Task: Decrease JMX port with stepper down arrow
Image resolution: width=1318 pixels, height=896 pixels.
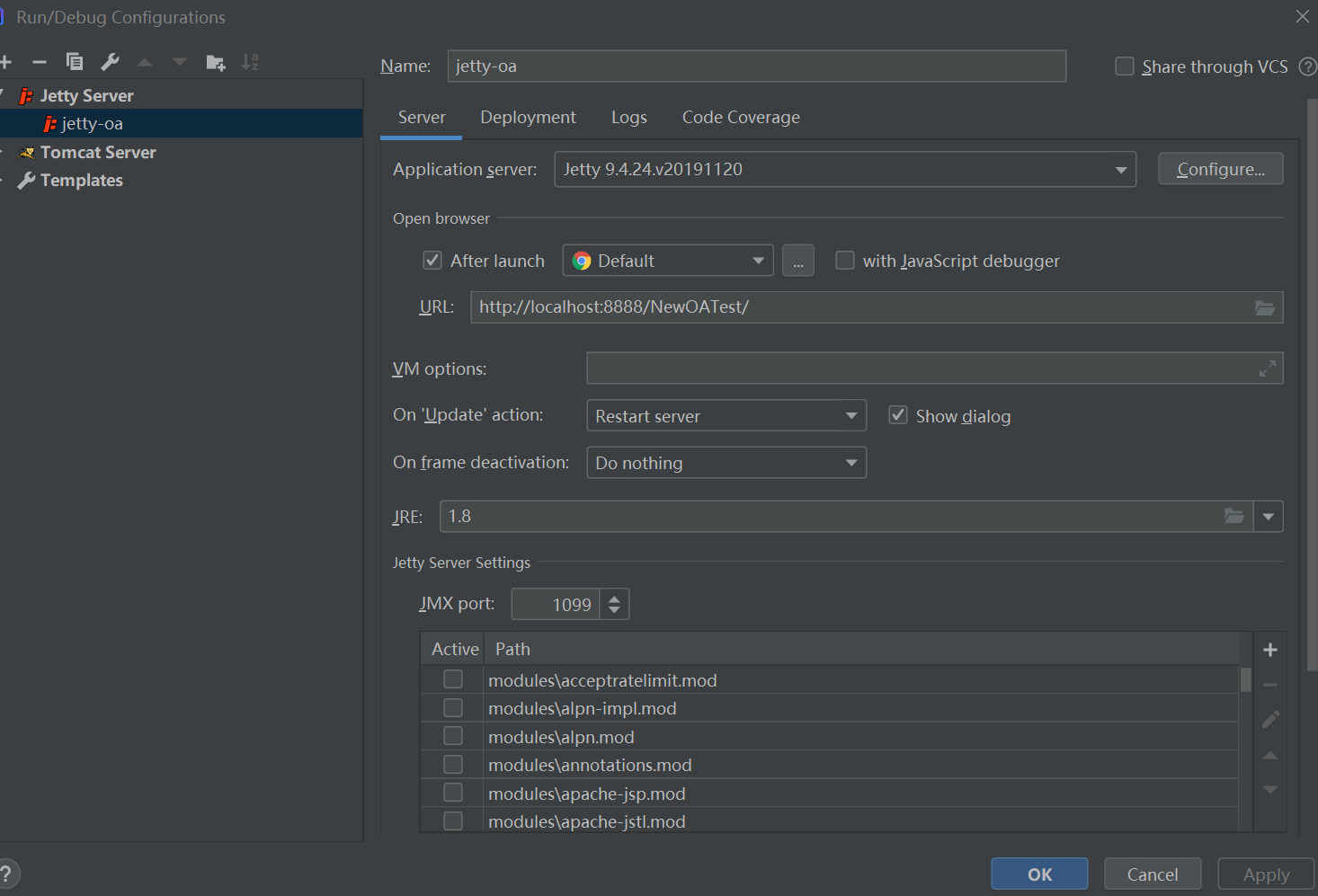Action: (614, 611)
